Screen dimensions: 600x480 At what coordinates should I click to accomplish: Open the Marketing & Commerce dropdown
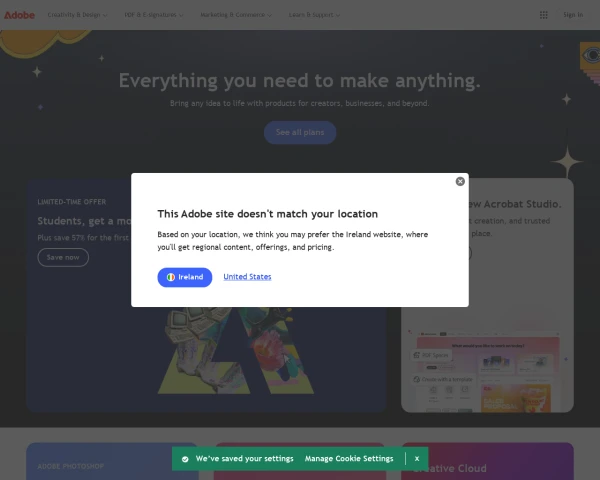point(236,15)
